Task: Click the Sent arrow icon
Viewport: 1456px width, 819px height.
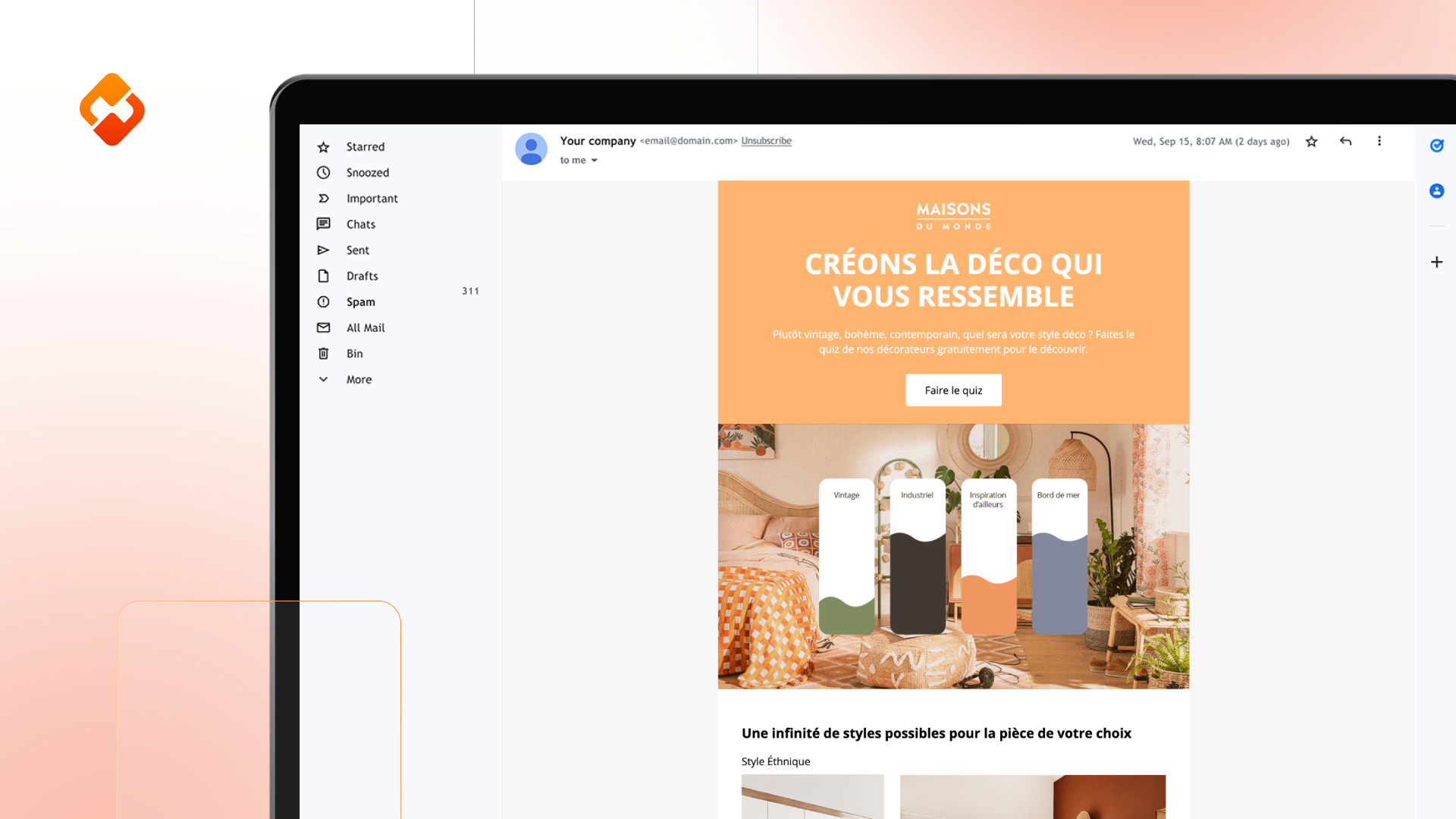Action: (323, 250)
